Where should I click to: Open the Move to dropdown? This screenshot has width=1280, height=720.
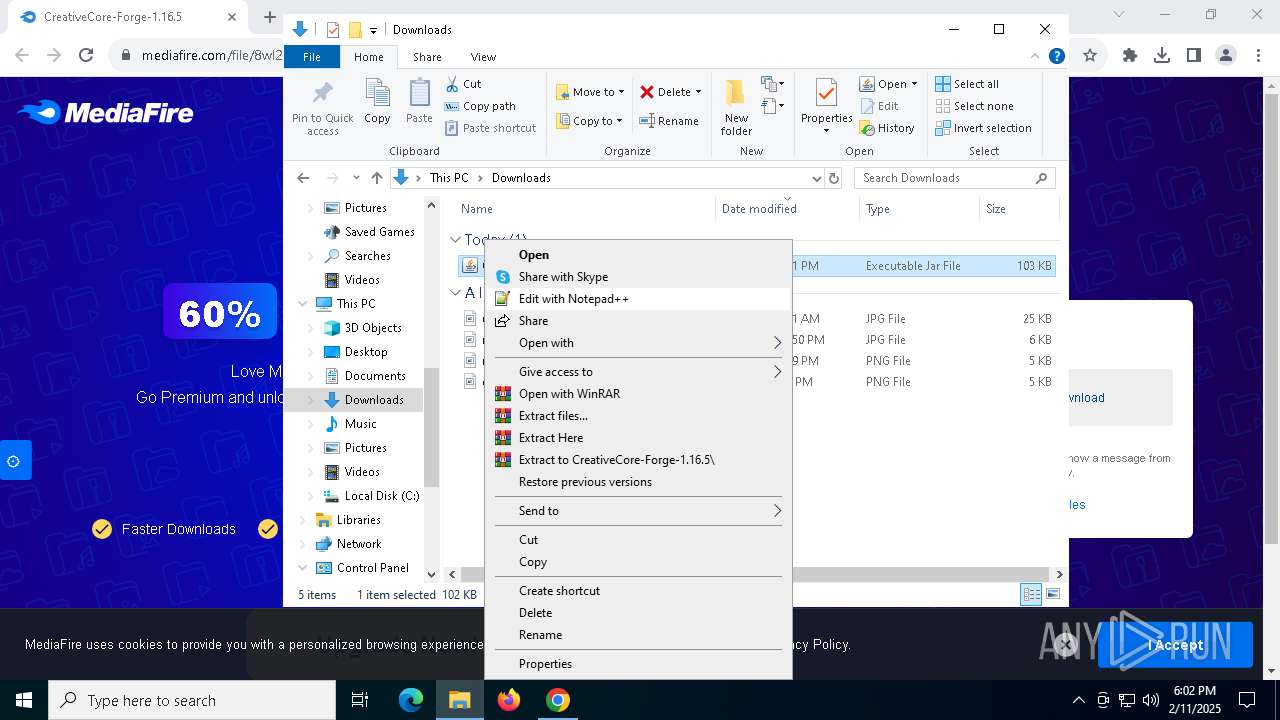coord(590,92)
